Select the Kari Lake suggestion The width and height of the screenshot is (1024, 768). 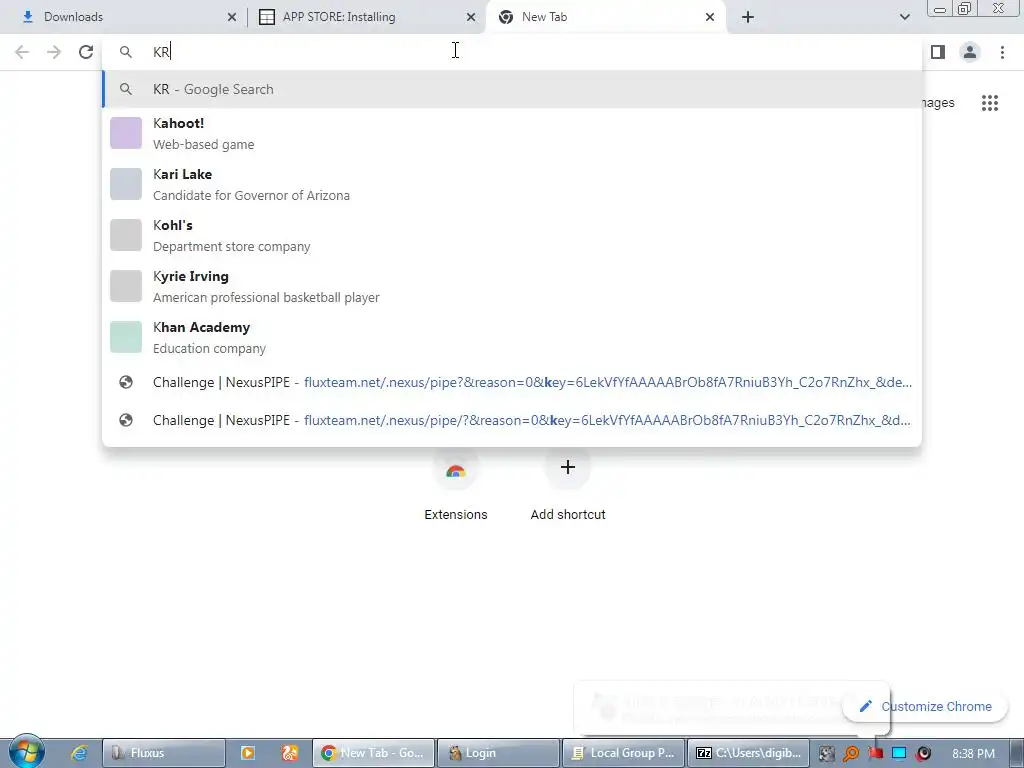tap(512, 184)
